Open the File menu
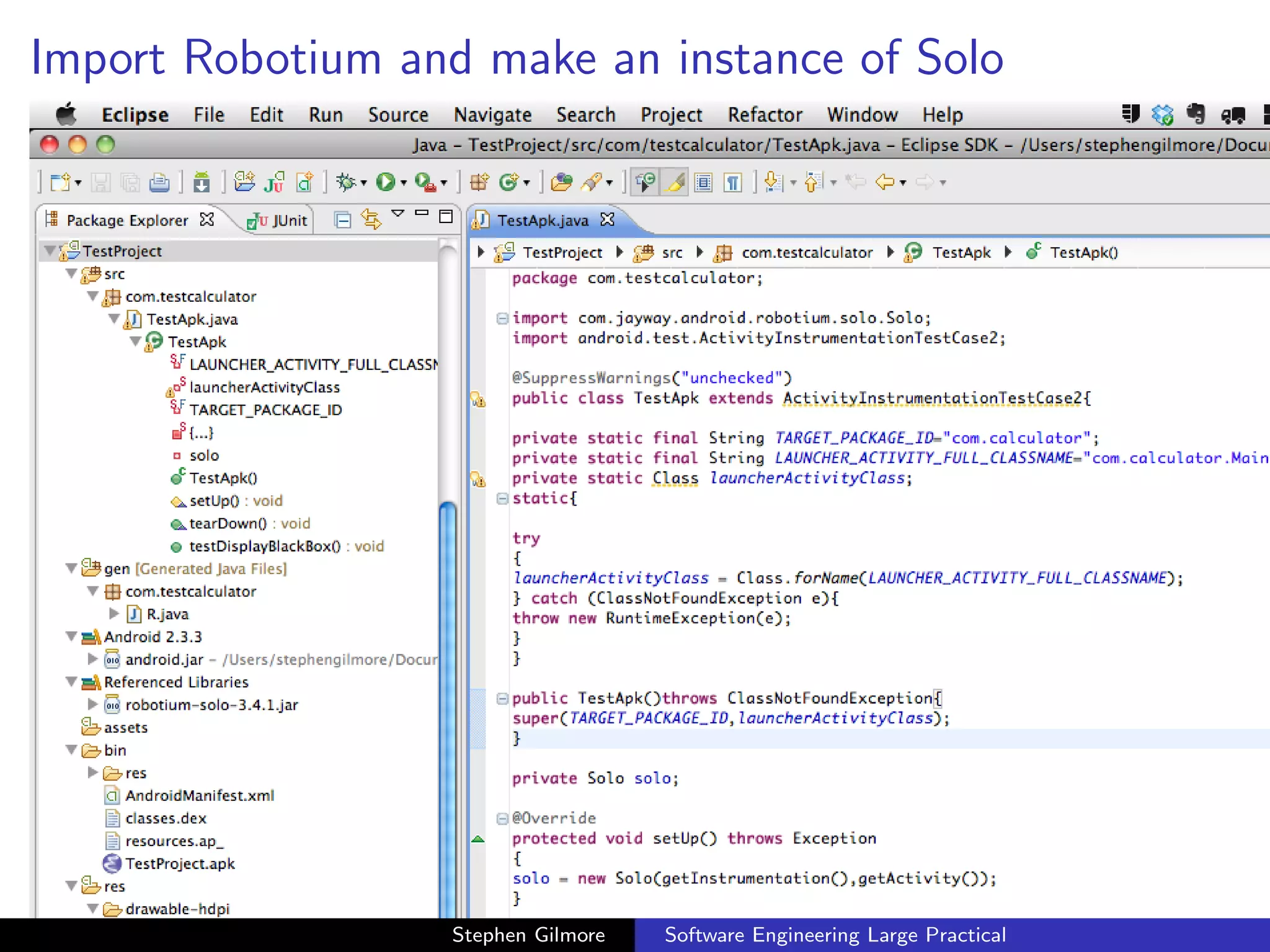Screen dimensions: 1270x952 pos(209,115)
